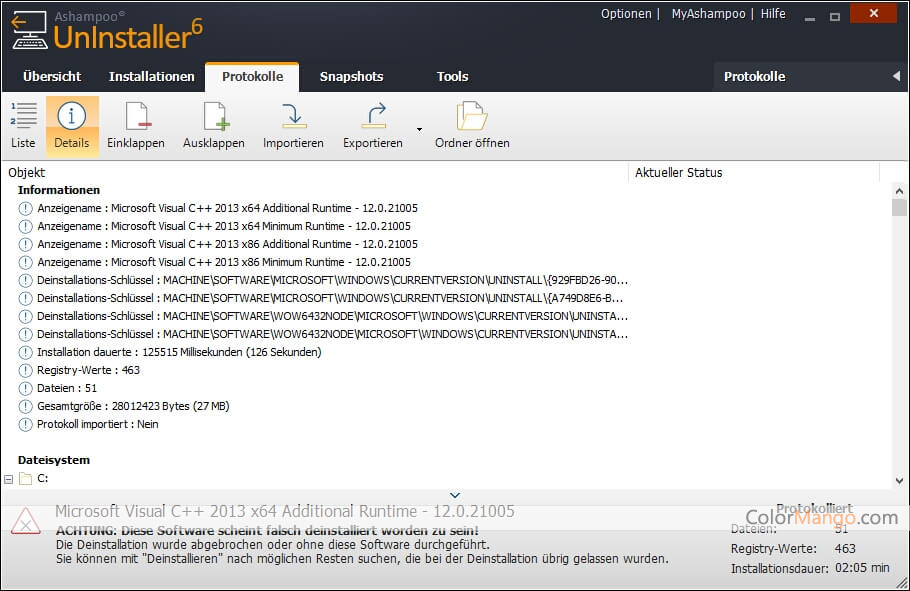The width and height of the screenshot is (910, 591).
Task: Close the UnInstaller window
Action: pos(873,13)
